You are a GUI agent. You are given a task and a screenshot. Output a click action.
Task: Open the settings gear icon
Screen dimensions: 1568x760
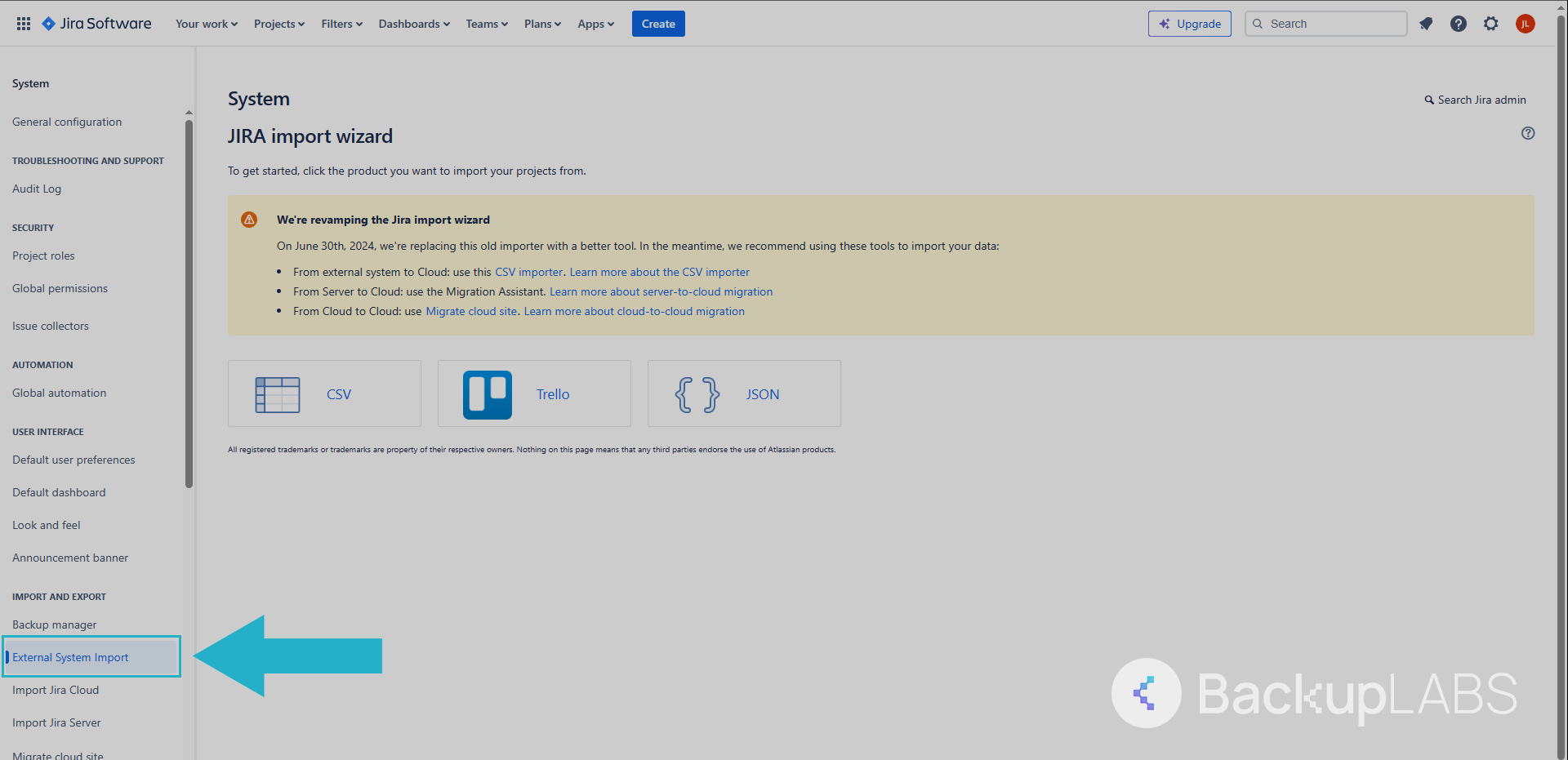pos(1491,24)
